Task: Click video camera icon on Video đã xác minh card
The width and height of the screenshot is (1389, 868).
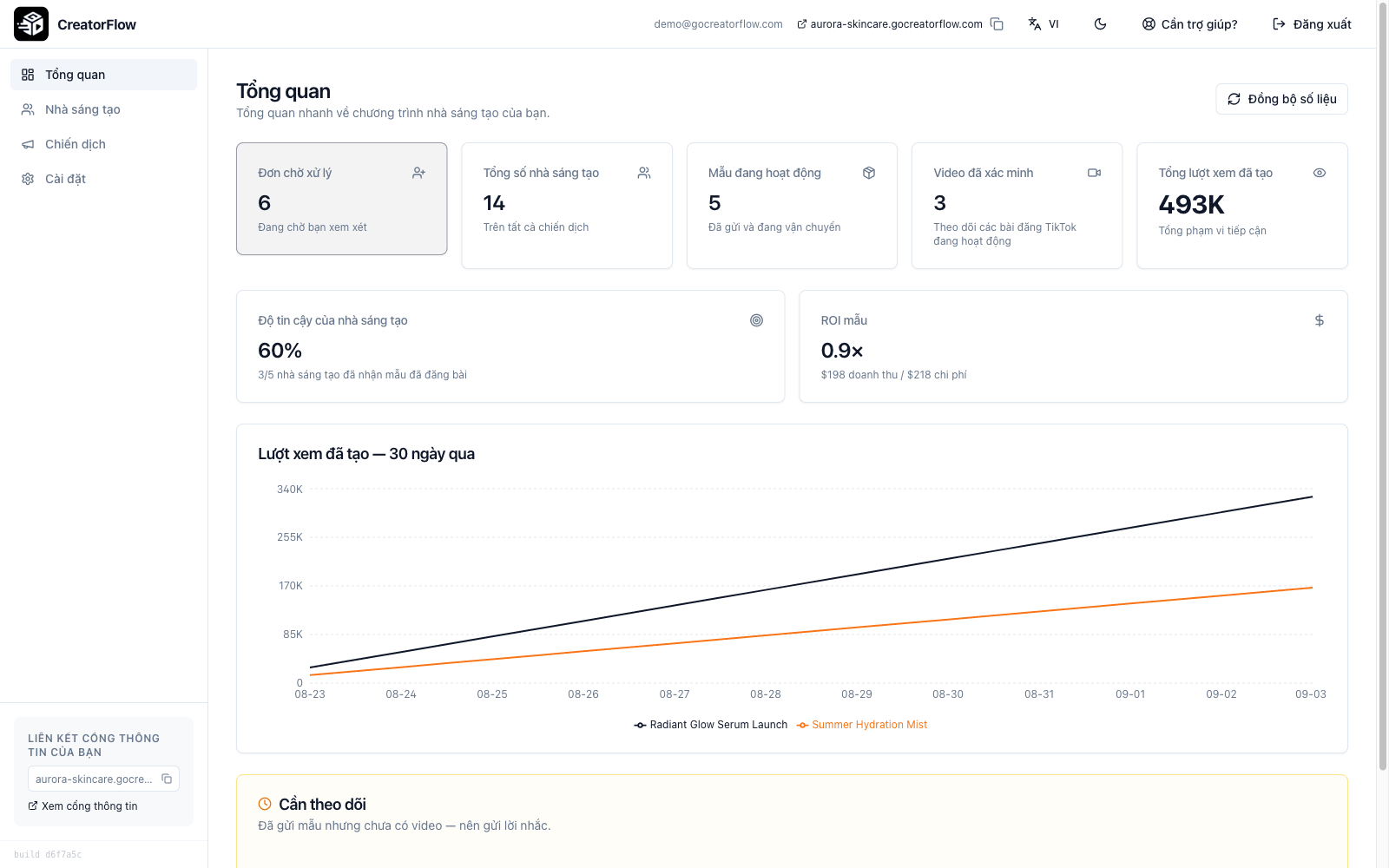Action: pyautogui.click(x=1094, y=173)
